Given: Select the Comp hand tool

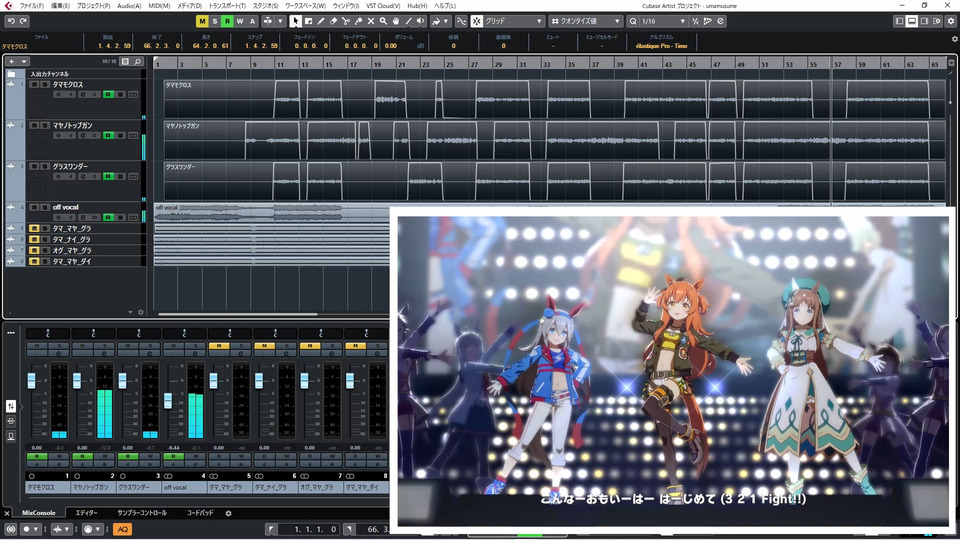Looking at the screenshot, I should click(396, 21).
